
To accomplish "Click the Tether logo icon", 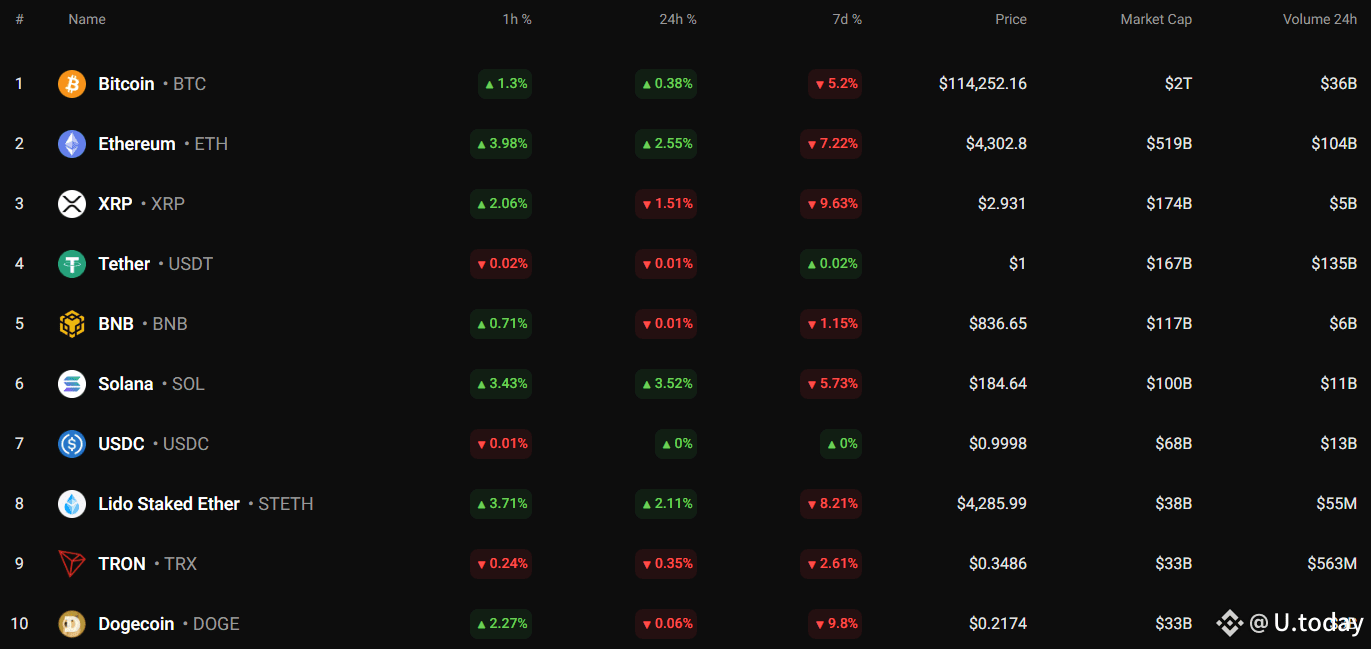I will point(72,264).
